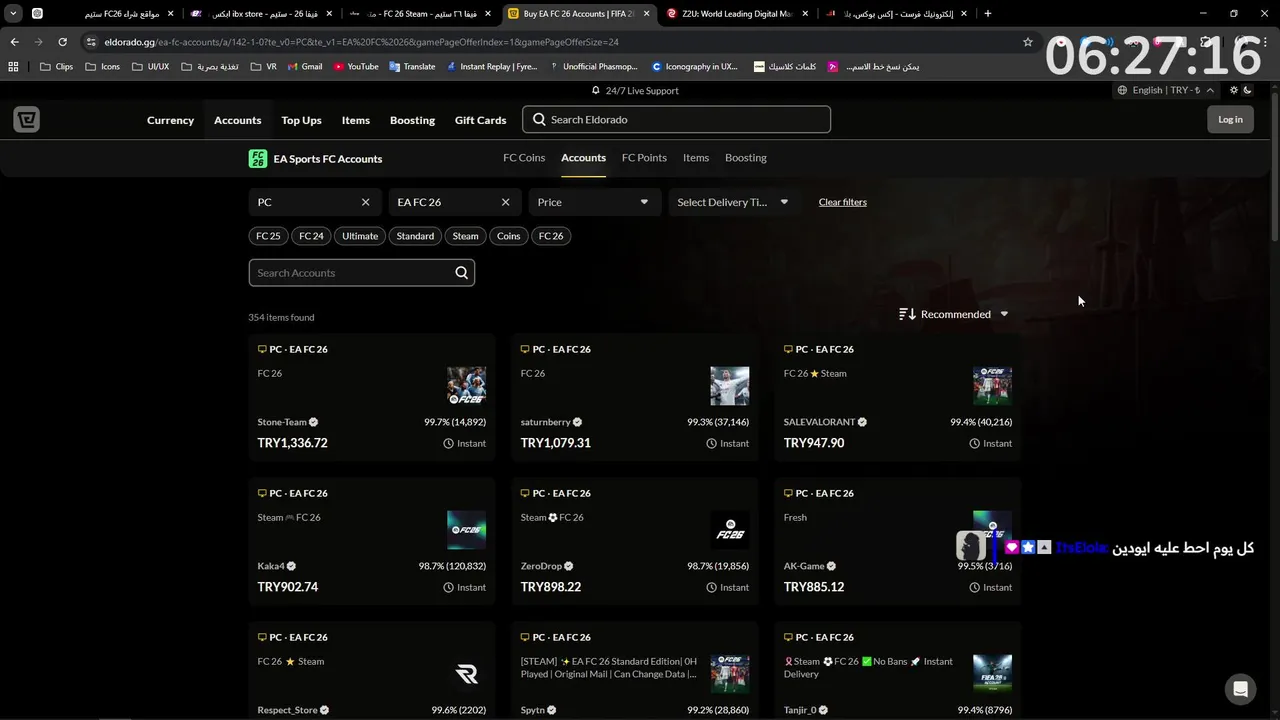1280x720 pixels.
Task: Toggle the FC 26 filter chip
Action: point(551,236)
